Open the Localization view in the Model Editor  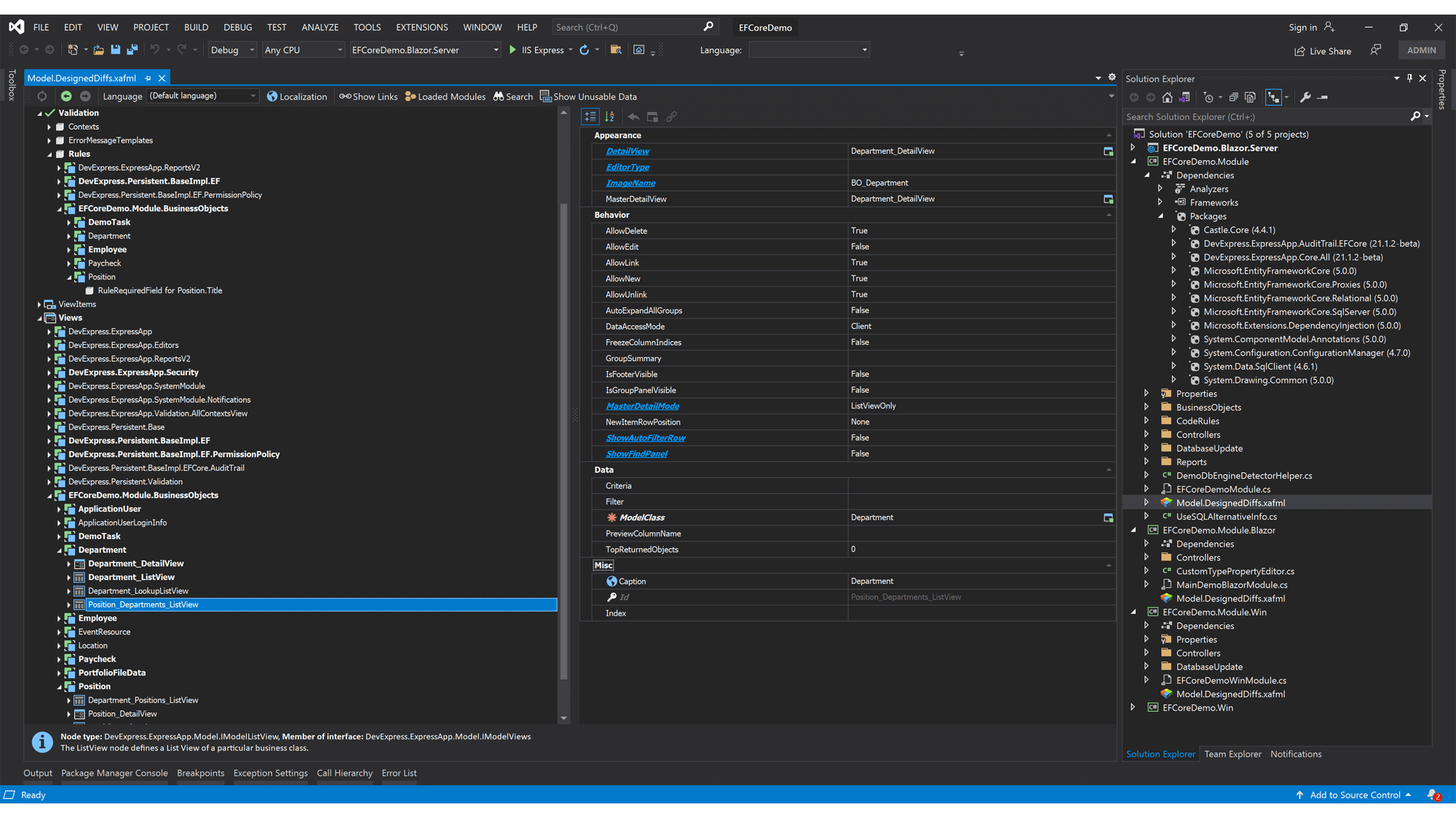click(297, 95)
